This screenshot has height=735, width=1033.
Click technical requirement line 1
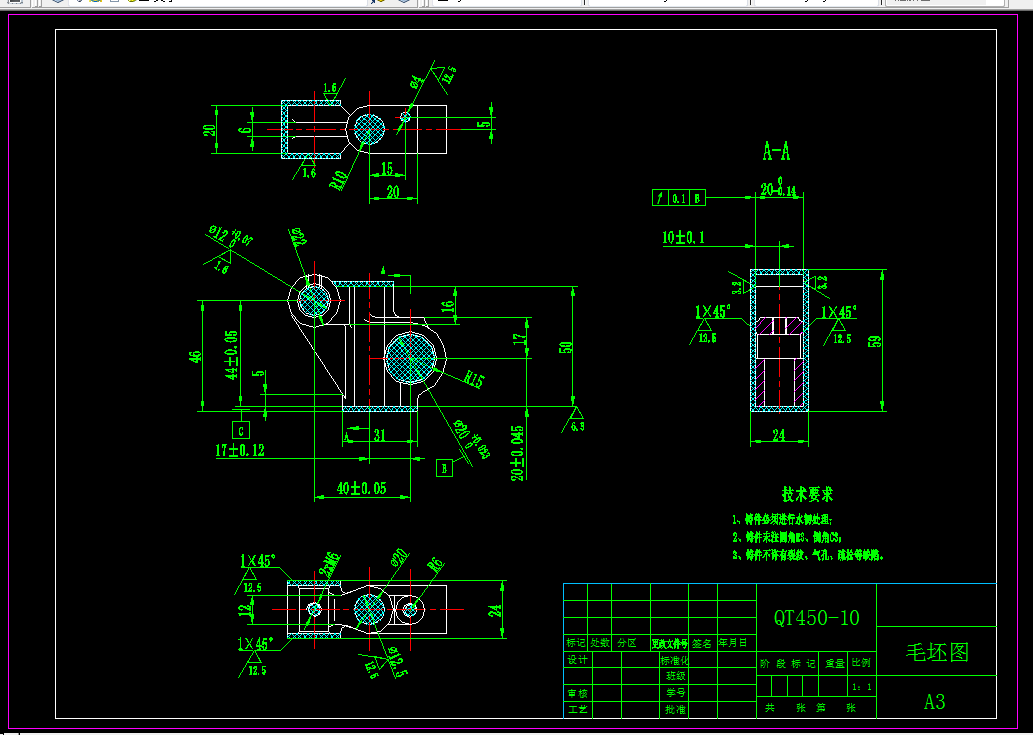click(x=782, y=520)
